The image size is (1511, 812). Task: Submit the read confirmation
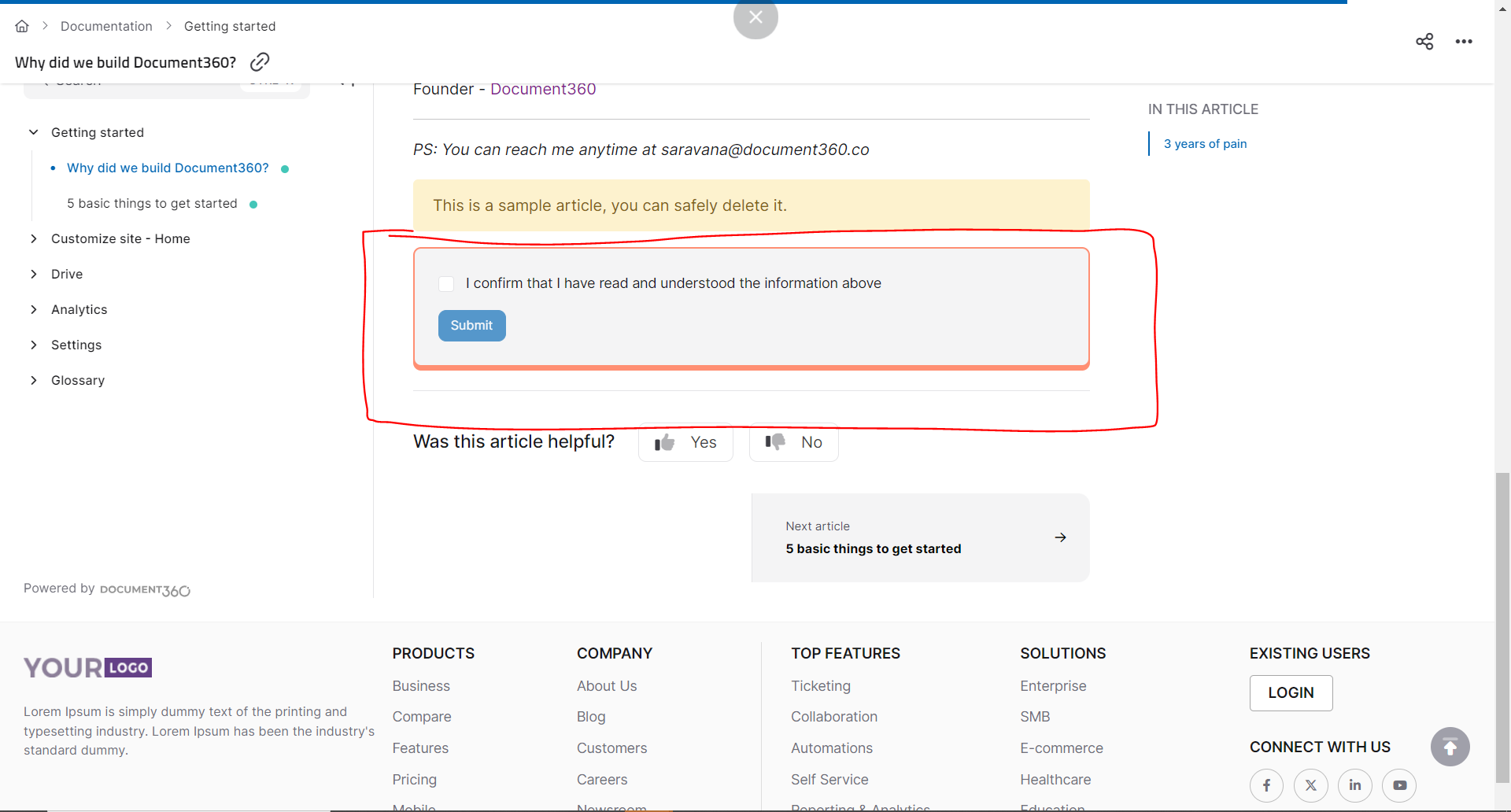click(471, 326)
